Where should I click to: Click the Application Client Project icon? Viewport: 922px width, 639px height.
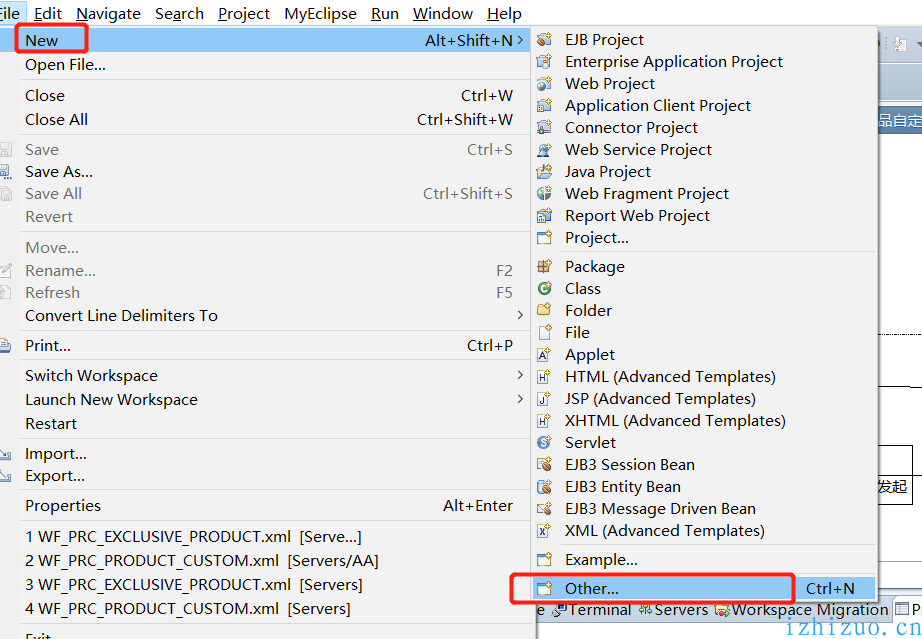(x=544, y=105)
